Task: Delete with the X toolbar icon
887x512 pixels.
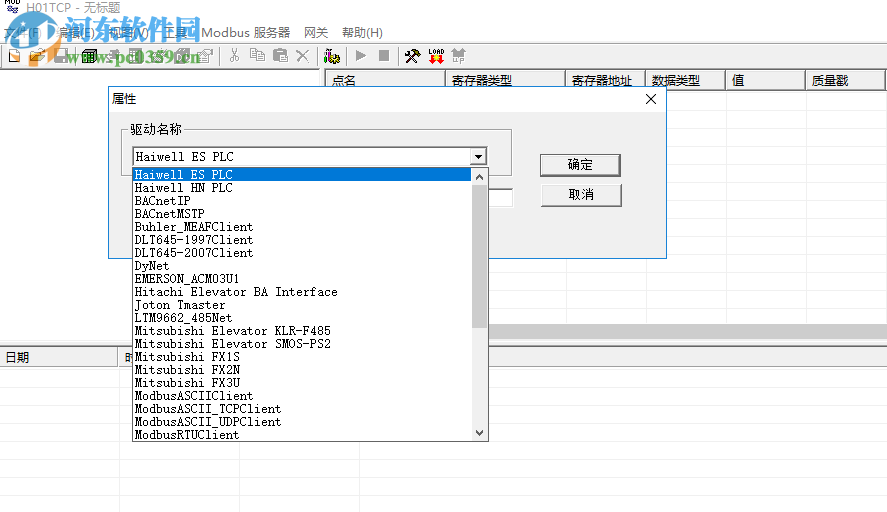Action: click(303, 55)
